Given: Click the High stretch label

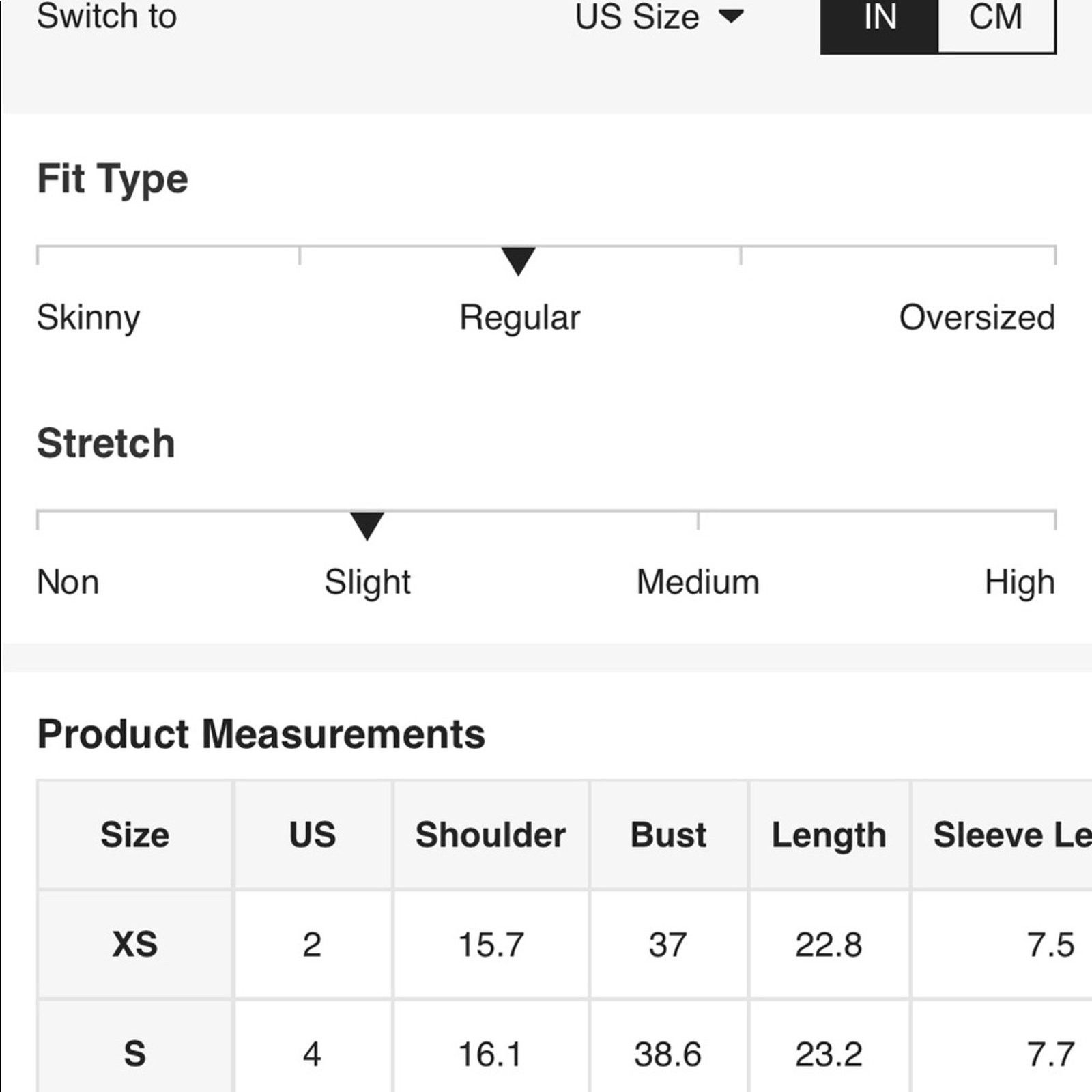Looking at the screenshot, I should [x=1020, y=583].
